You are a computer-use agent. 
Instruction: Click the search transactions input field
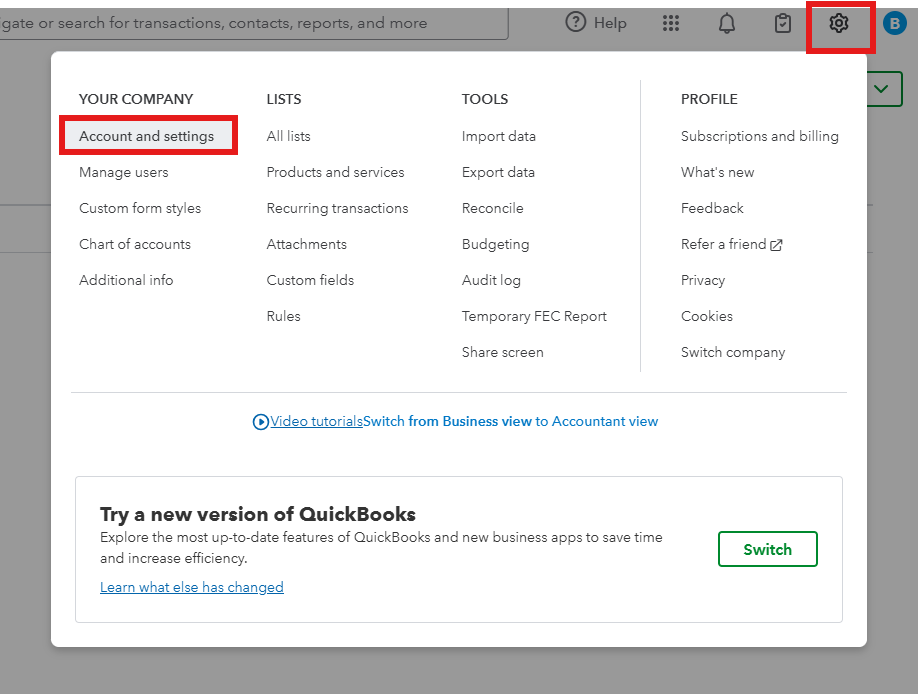252,23
